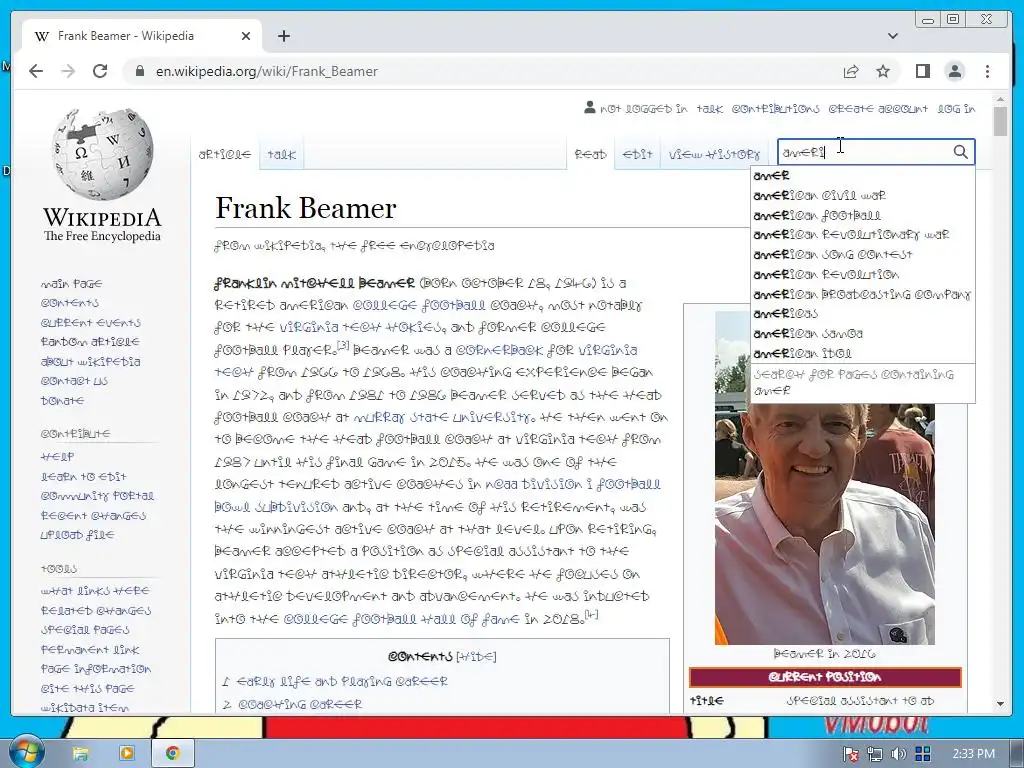Click the taskbar clock showing 2:33 PM
Image resolution: width=1024 pixels, height=768 pixels.
click(x=973, y=754)
